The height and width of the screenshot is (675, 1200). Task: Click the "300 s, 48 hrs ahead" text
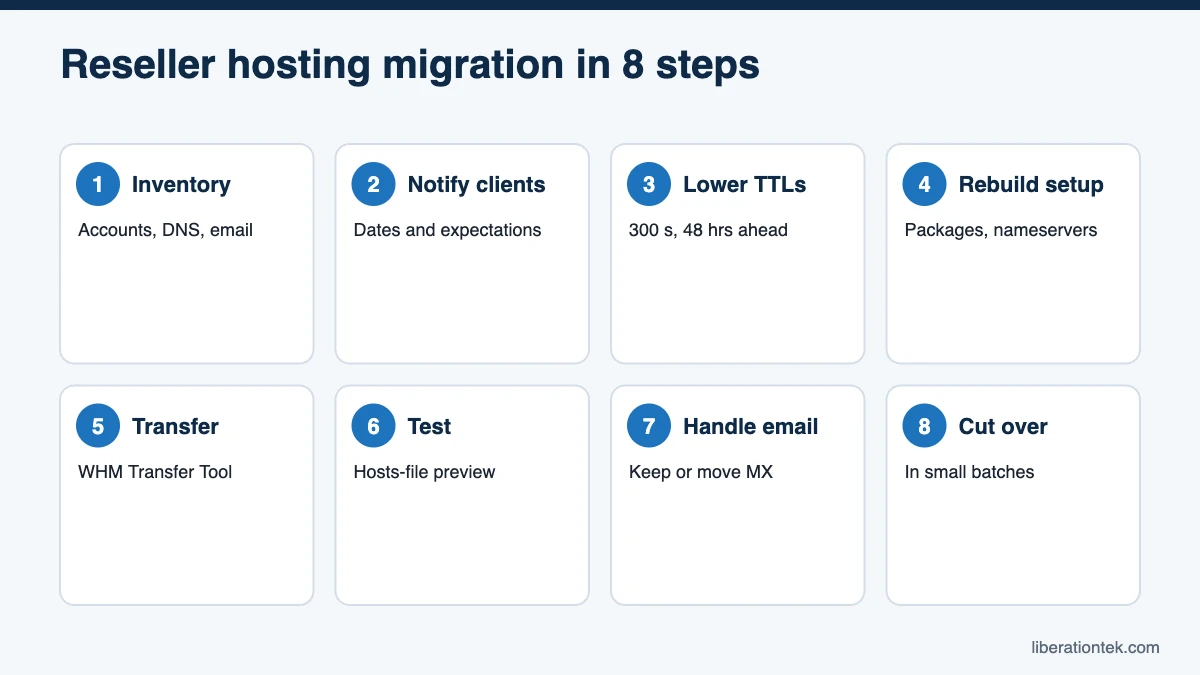point(708,230)
